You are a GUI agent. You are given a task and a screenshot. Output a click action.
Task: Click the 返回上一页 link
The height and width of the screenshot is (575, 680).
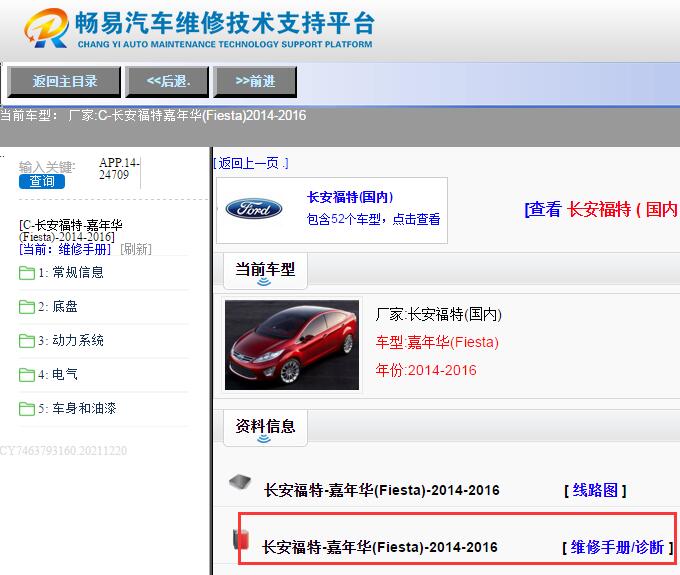click(x=251, y=163)
